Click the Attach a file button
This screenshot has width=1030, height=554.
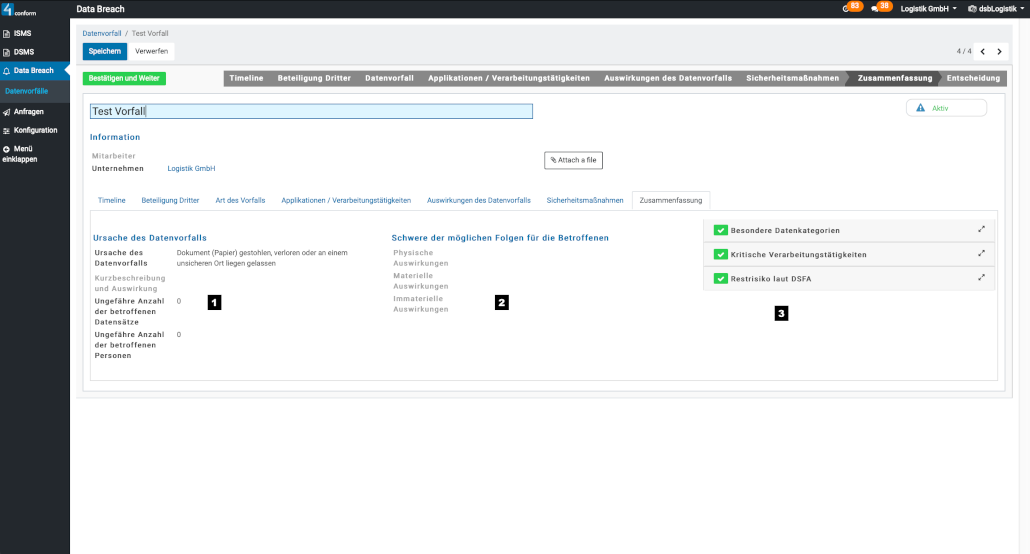point(574,160)
